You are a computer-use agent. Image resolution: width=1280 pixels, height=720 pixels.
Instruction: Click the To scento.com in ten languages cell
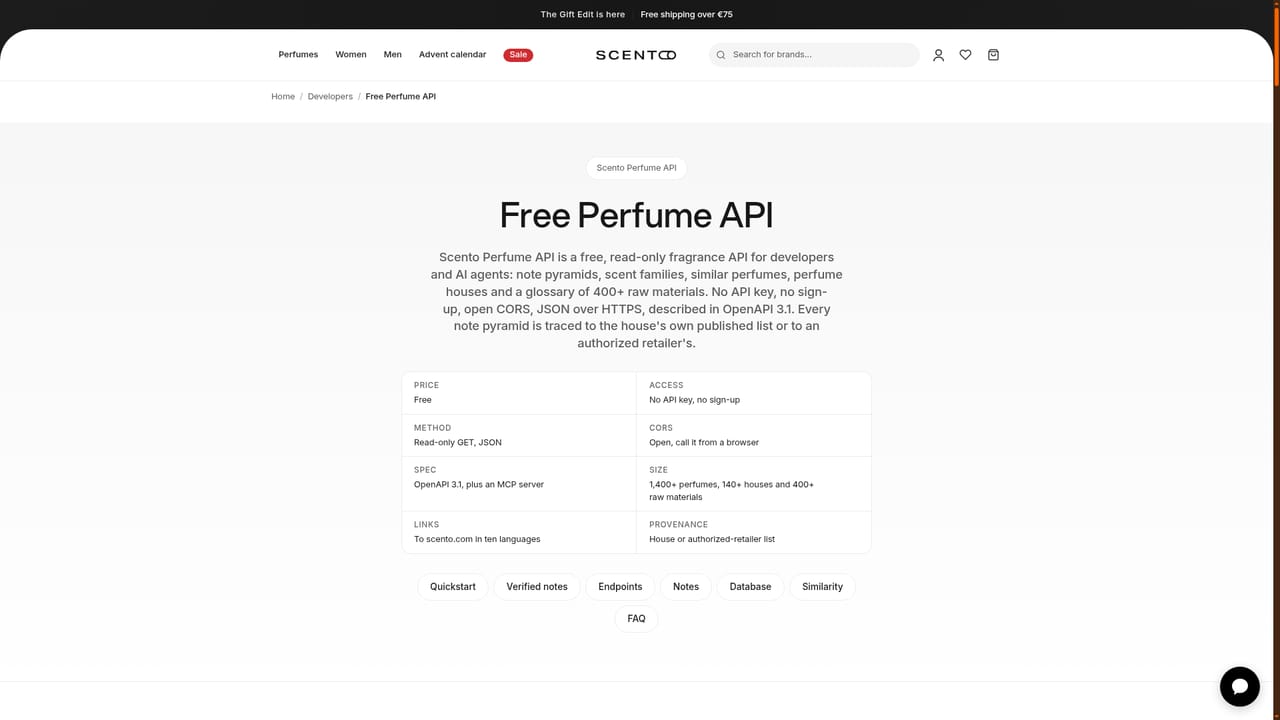[519, 532]
